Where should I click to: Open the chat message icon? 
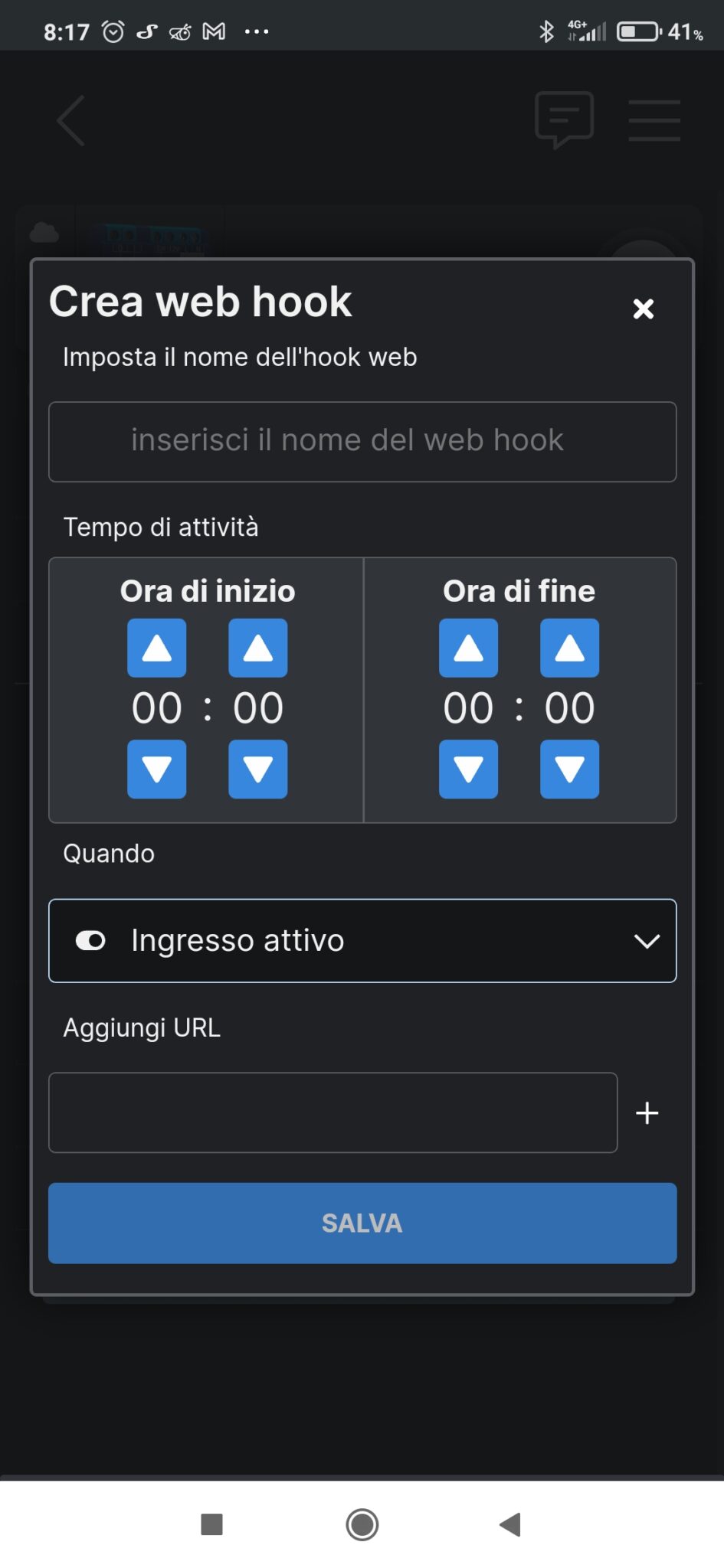pyautogui.click(x=565, y=120)
